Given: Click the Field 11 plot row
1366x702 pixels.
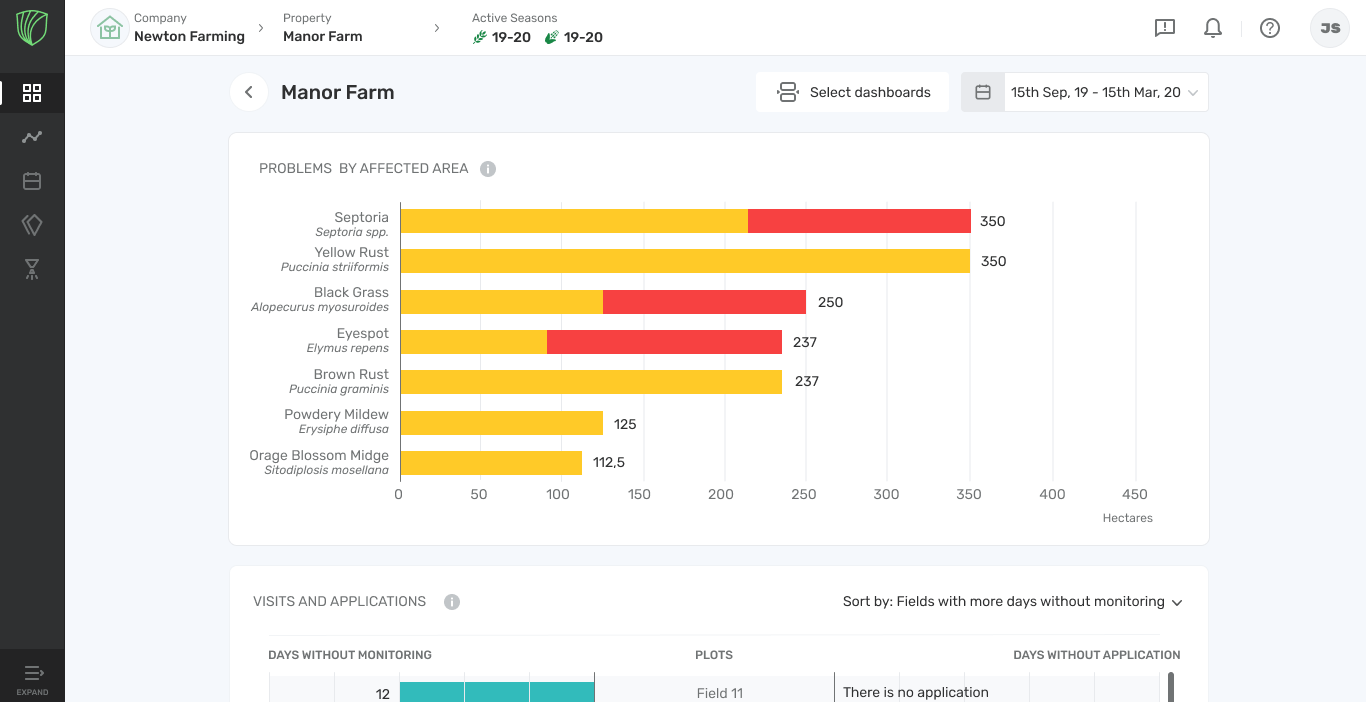Looking at the screenshot, I should 719,692.
